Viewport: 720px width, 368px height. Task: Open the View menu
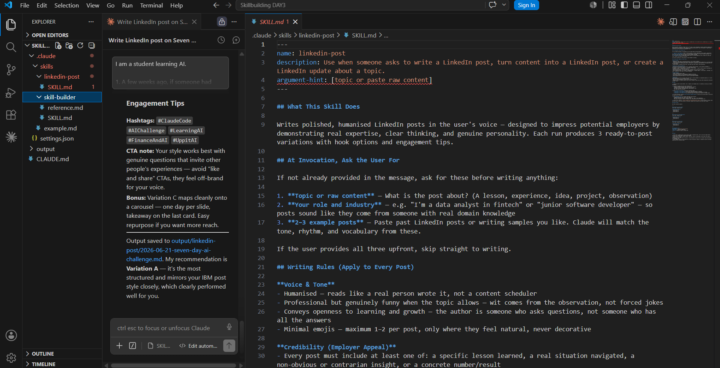click(92, 5)
